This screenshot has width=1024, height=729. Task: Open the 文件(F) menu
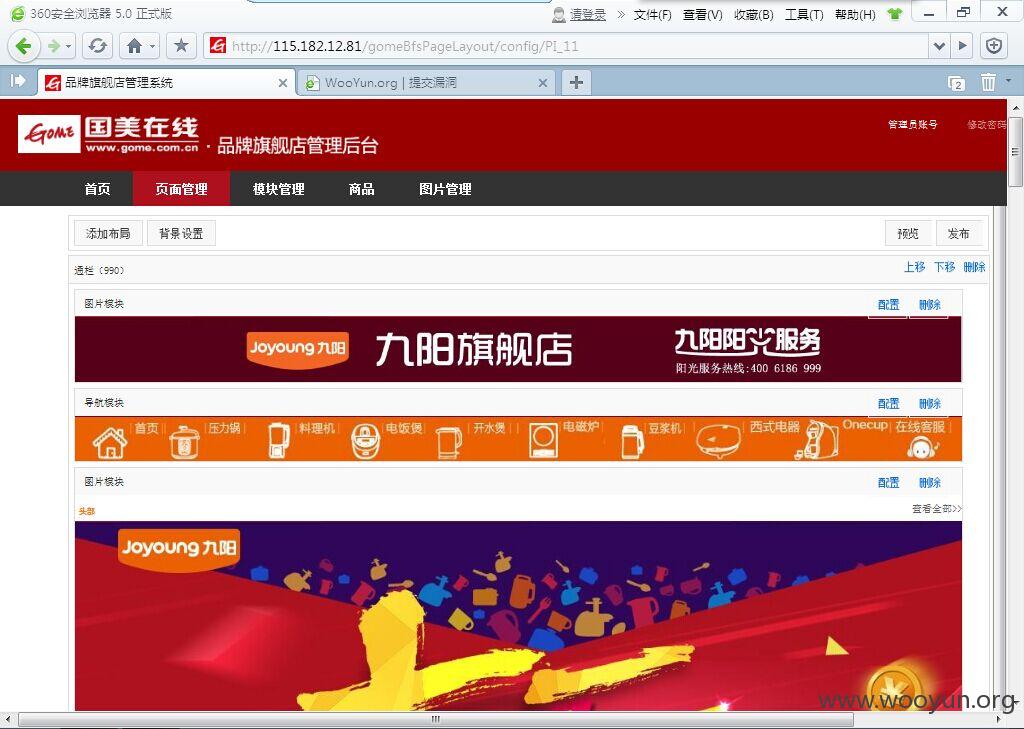[652, 14]
